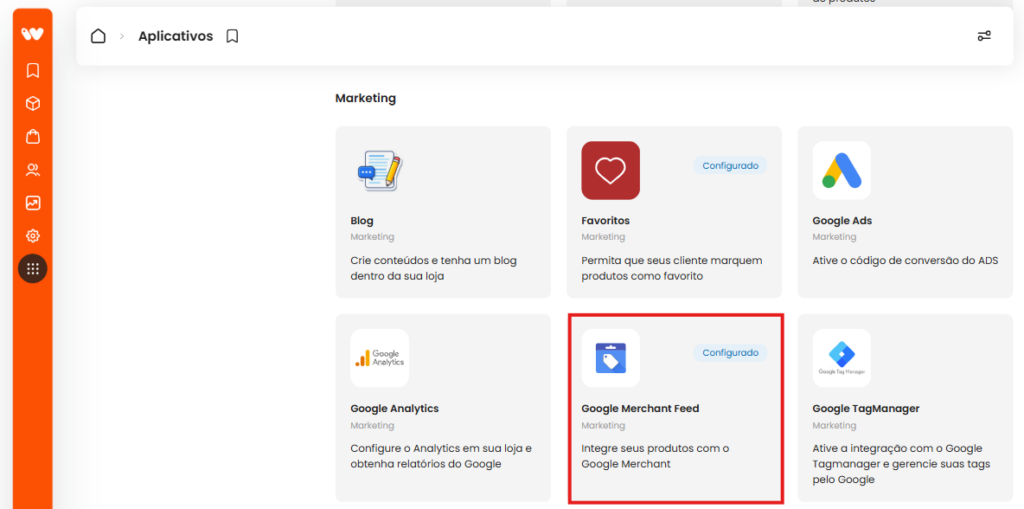Image resolution: width=1024 pixels, height=509 pixels.
Task: Click the Marketing category label under Google Ads
Action: coord(834,237)
